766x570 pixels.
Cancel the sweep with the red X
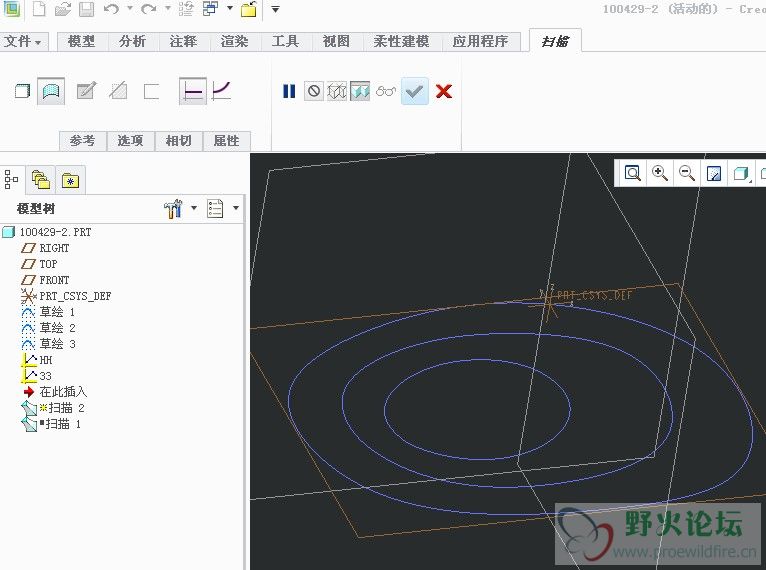pos(444,91)
